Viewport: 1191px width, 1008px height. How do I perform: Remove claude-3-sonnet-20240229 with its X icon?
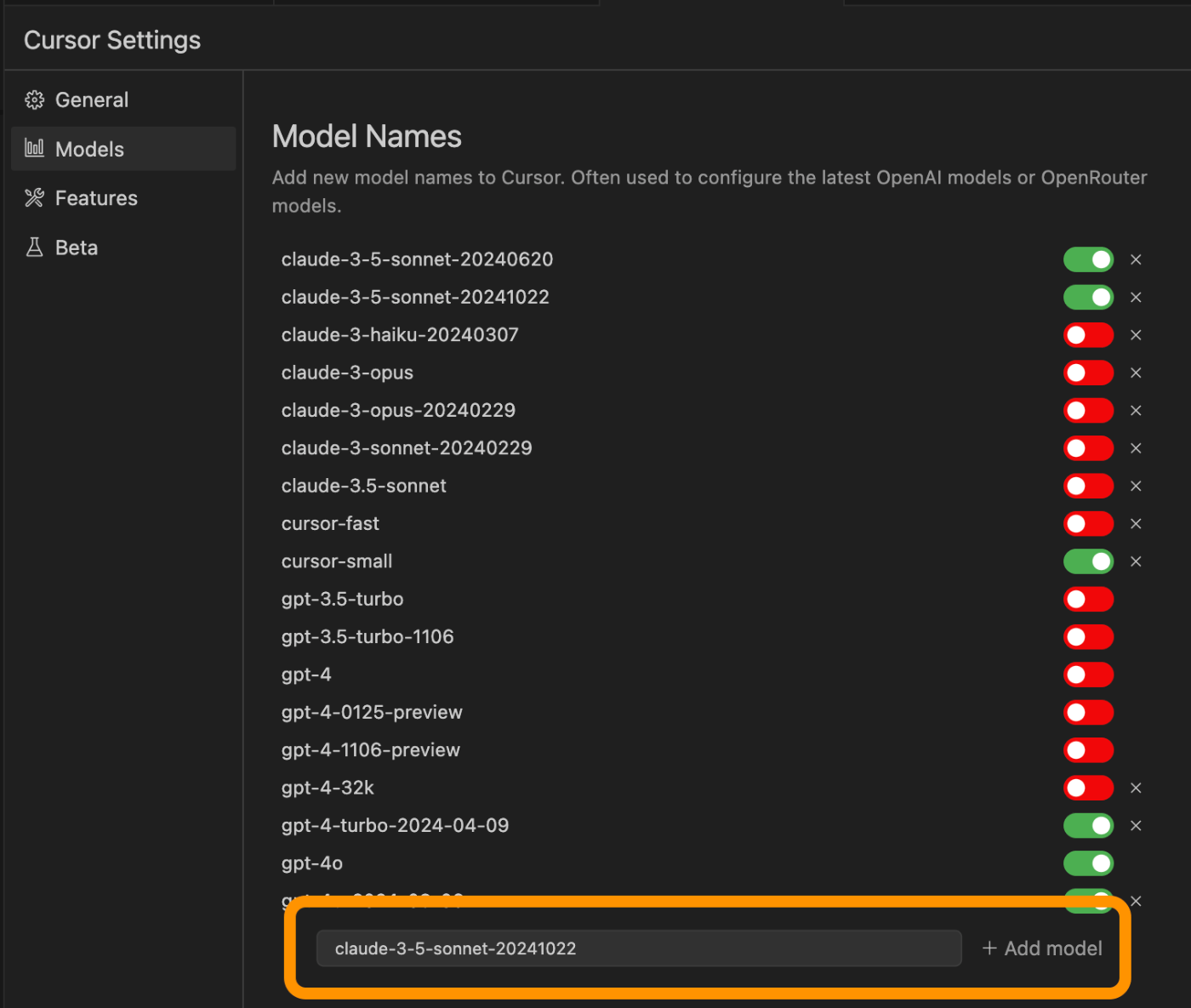1136,448
